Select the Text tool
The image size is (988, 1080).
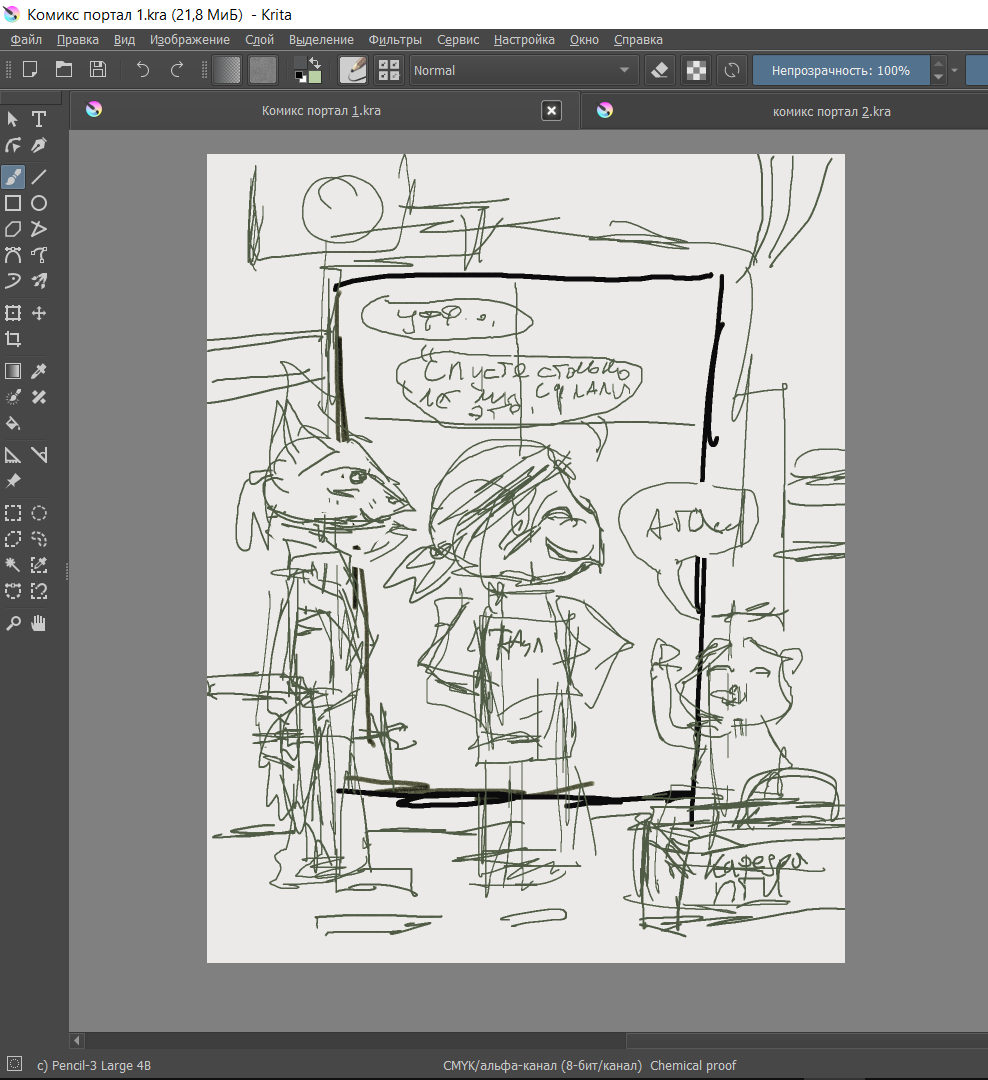tap(39, 119)
